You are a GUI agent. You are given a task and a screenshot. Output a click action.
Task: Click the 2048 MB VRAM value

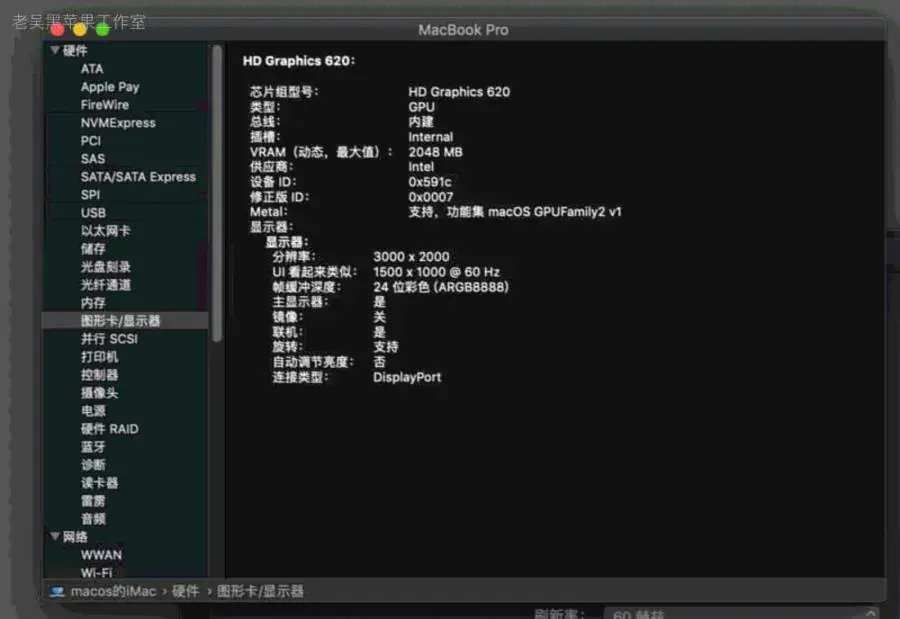point(435,152)
